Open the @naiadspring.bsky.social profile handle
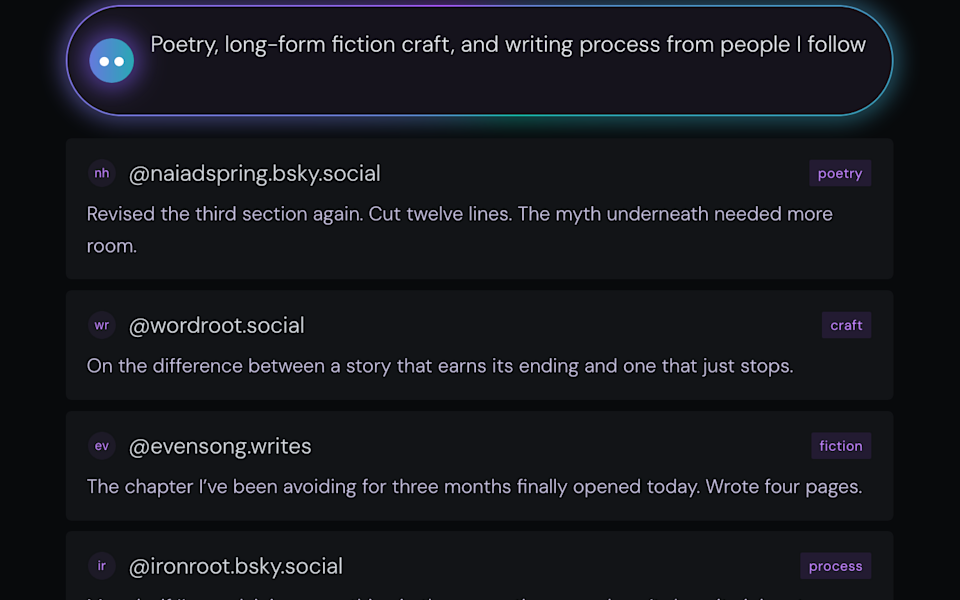 tap(254, 173)
